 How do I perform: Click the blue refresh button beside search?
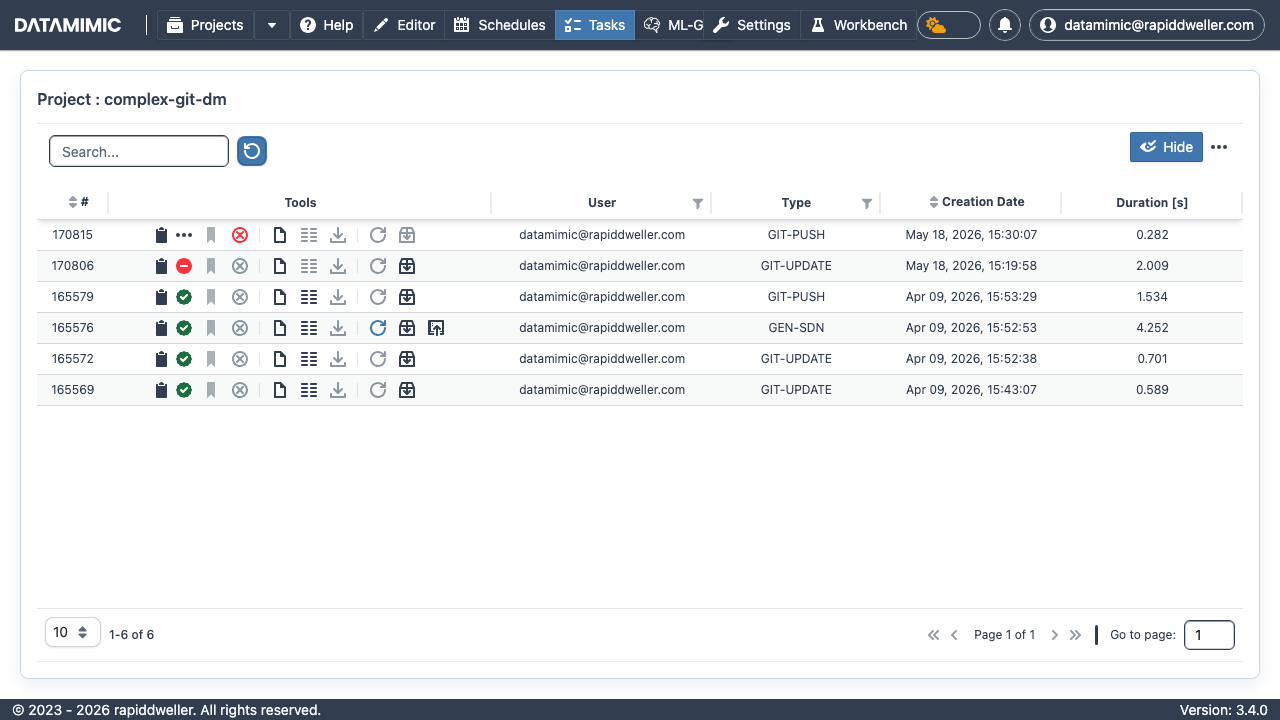point(252,151)
